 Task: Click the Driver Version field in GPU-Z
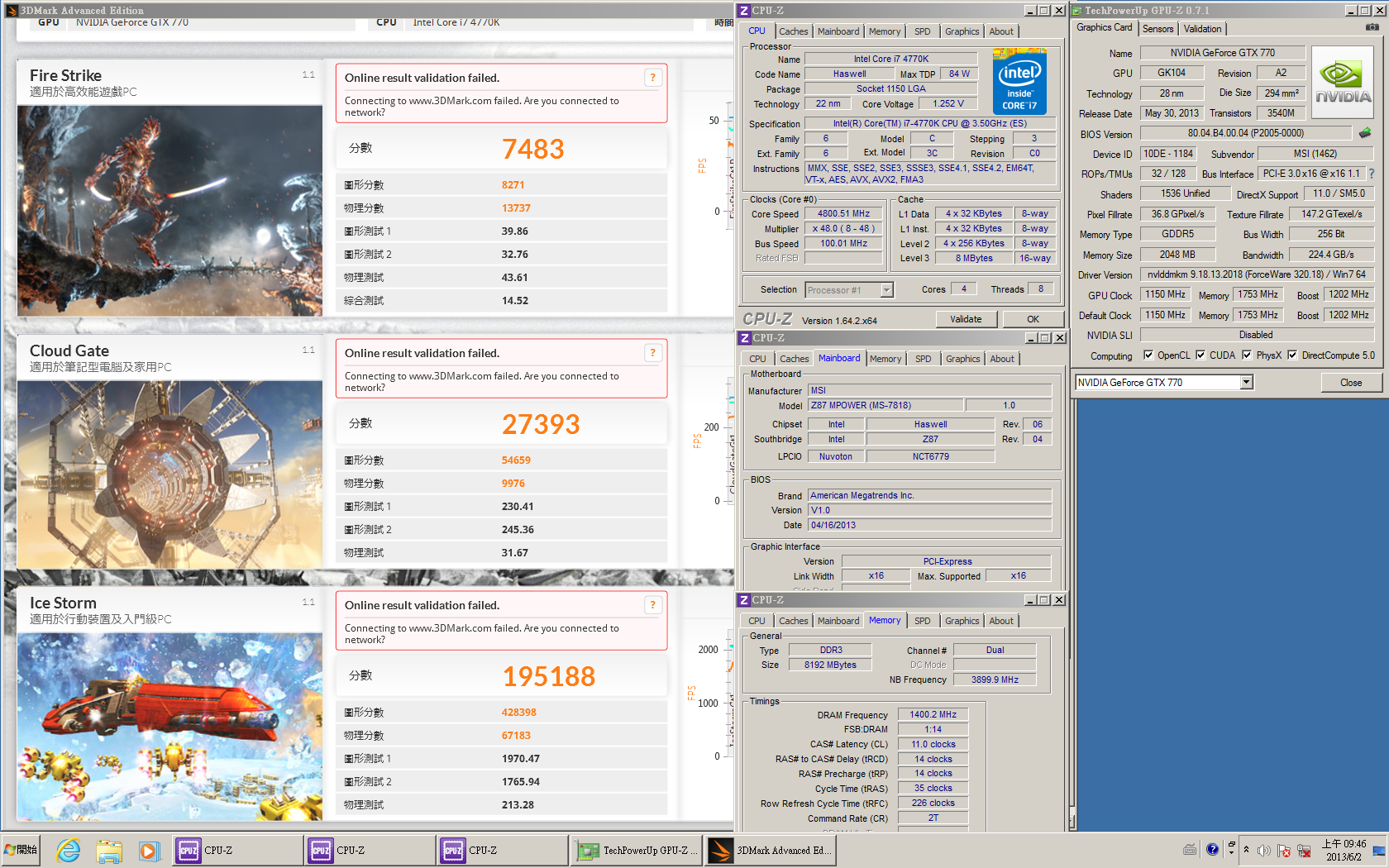pos(1256,274)
